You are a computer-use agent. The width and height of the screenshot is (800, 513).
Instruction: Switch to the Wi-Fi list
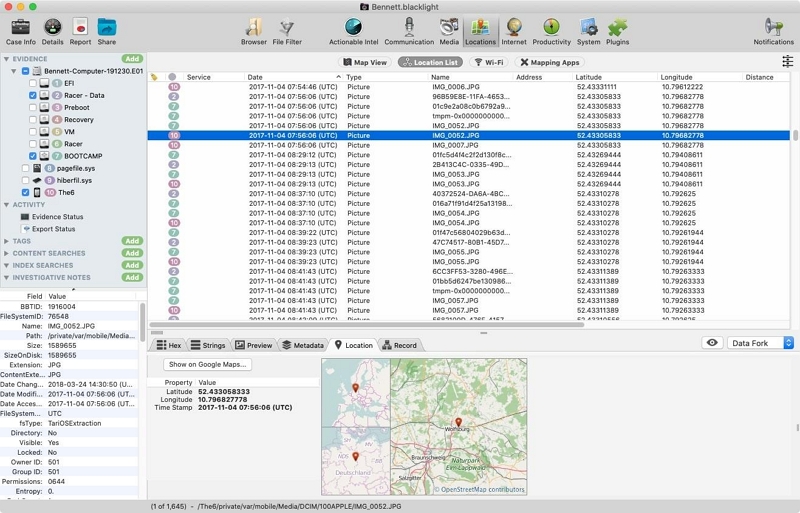(x=489, y=62)
